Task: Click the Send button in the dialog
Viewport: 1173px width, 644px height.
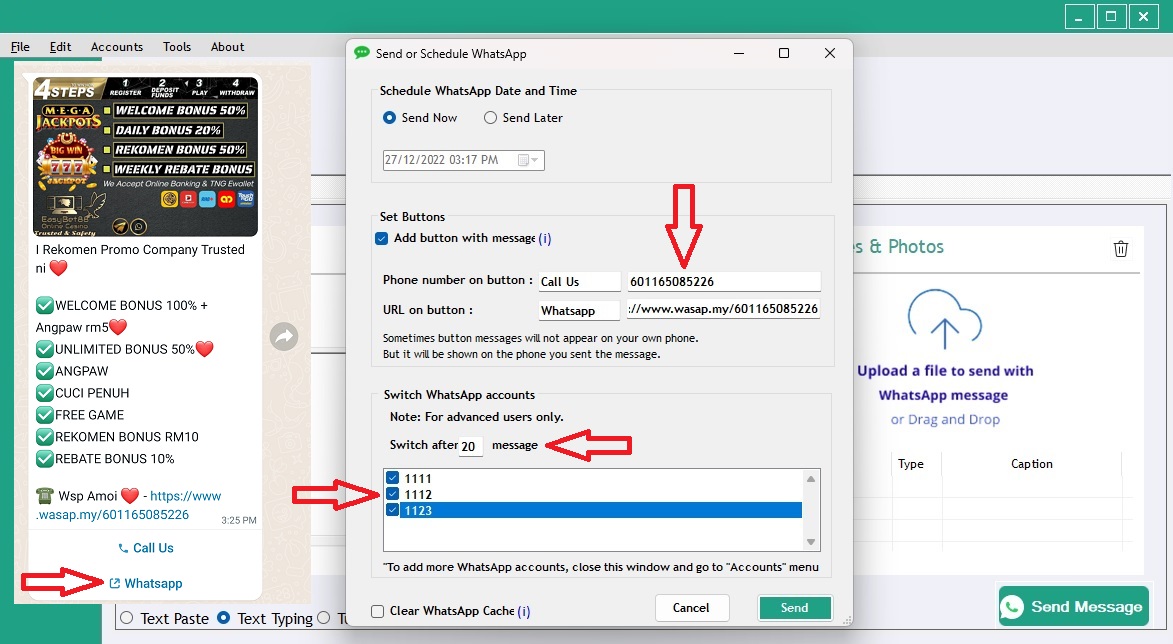Action: (794, 608)
